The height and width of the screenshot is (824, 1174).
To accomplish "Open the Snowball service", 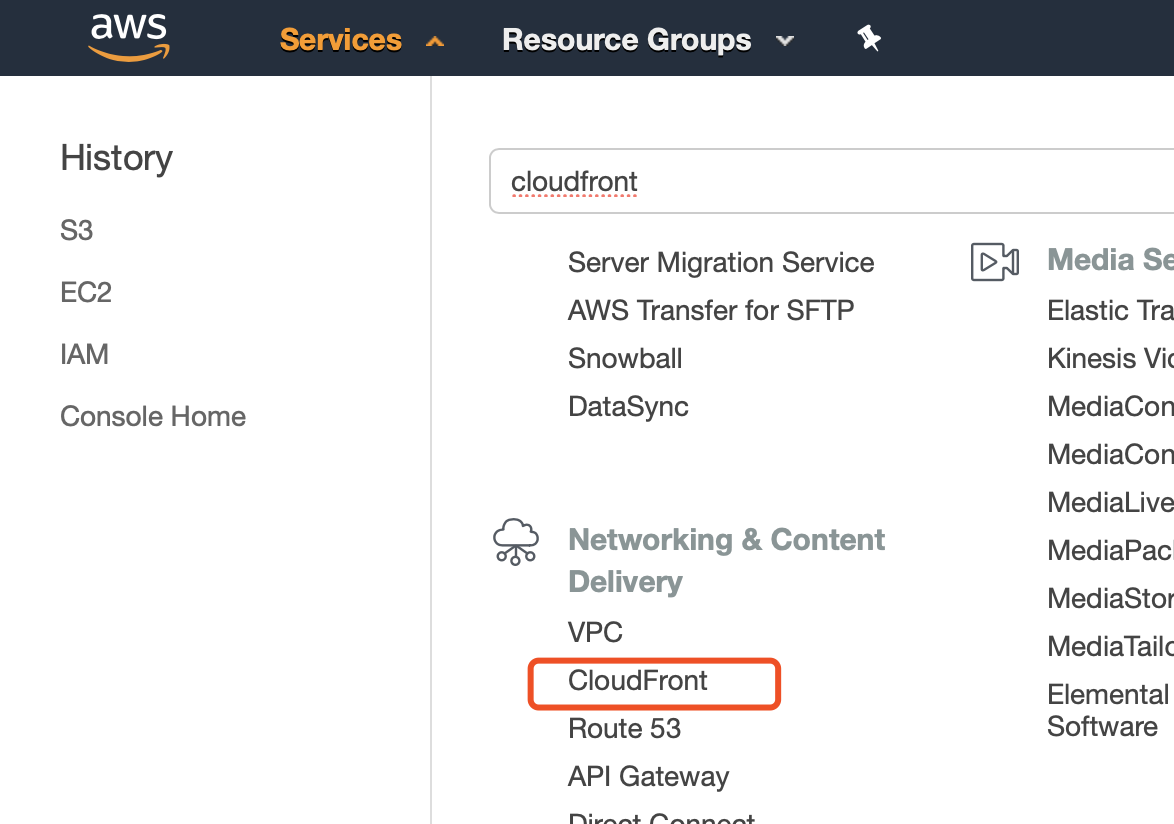I will 625,358.
